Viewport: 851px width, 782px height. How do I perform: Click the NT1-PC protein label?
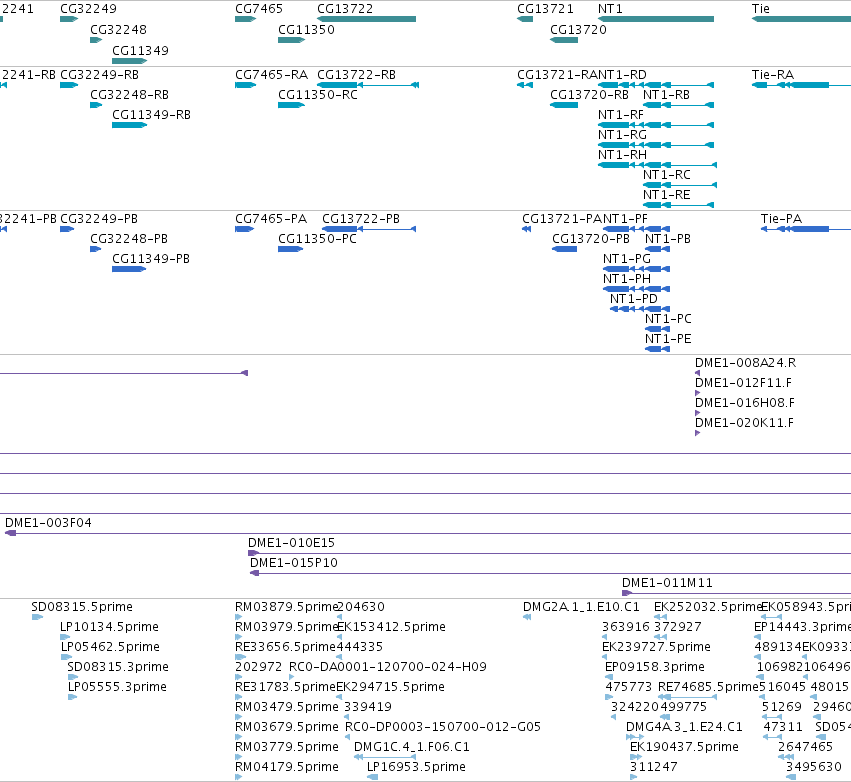[668, 320]
